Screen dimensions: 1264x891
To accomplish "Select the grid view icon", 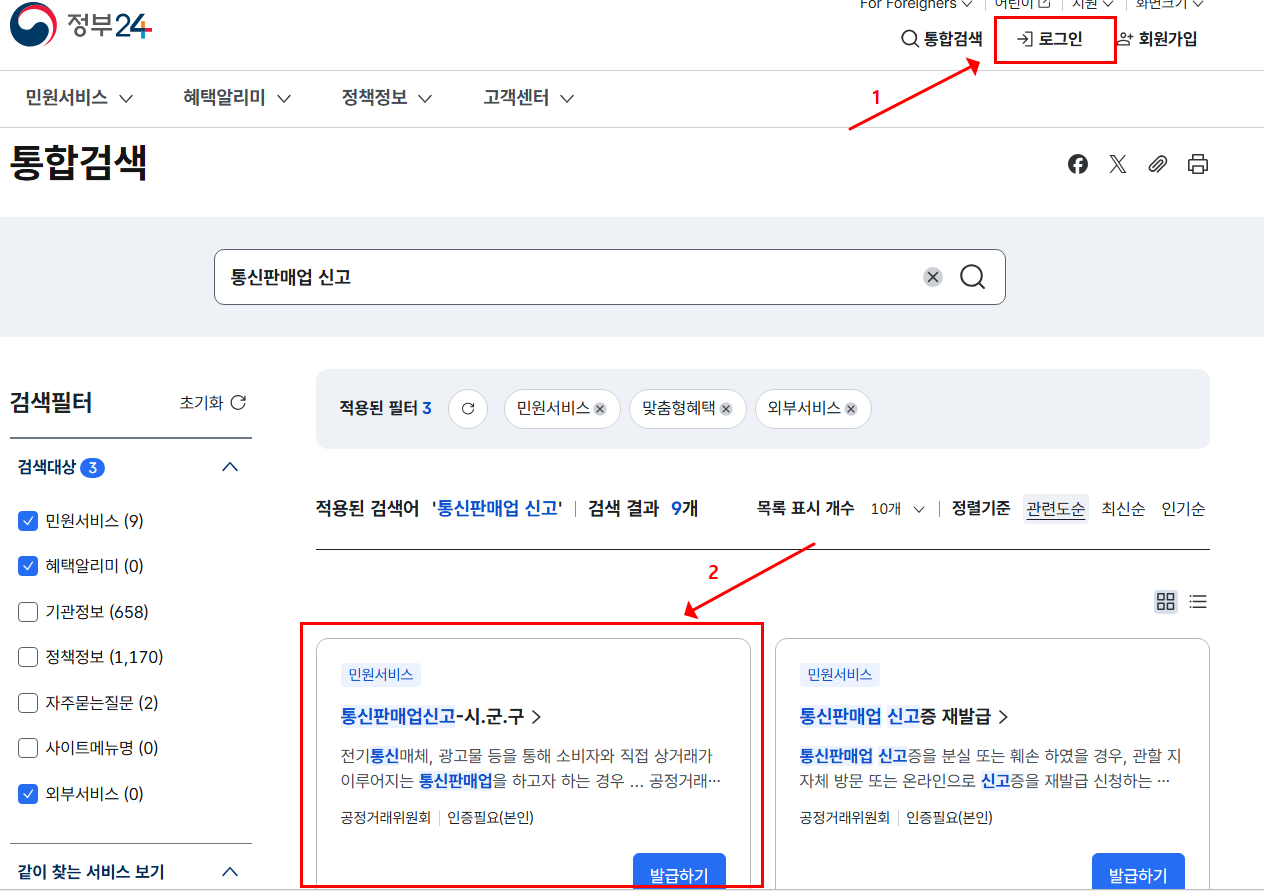I will tap(1165, 601).
